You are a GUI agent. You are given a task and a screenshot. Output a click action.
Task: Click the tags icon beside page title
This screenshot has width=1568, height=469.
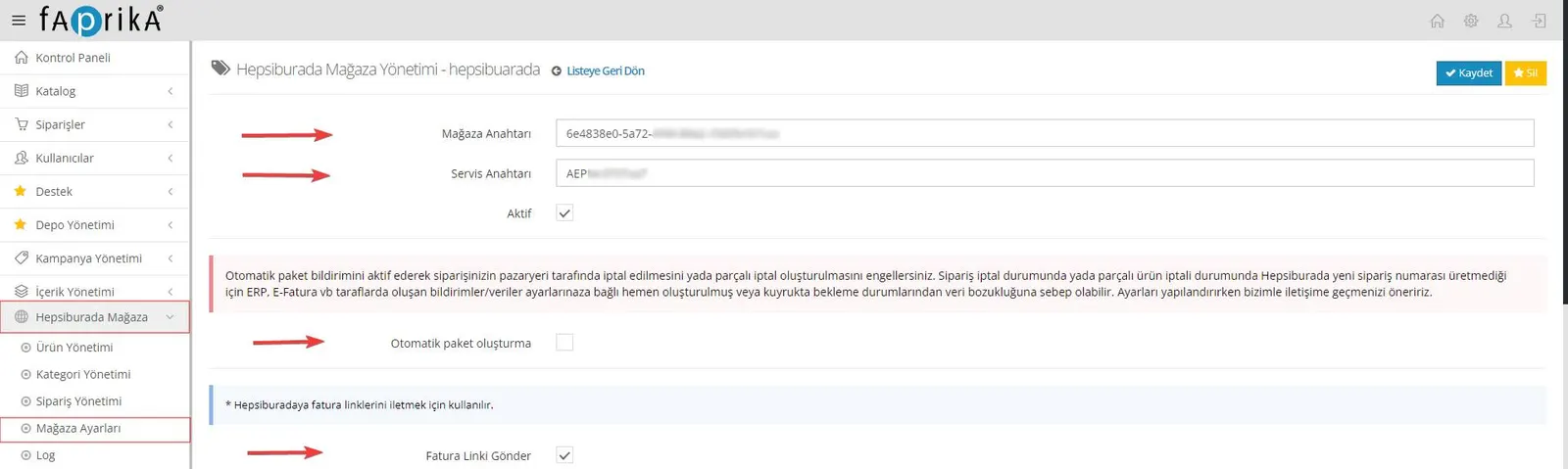click(x=221, y=69)
